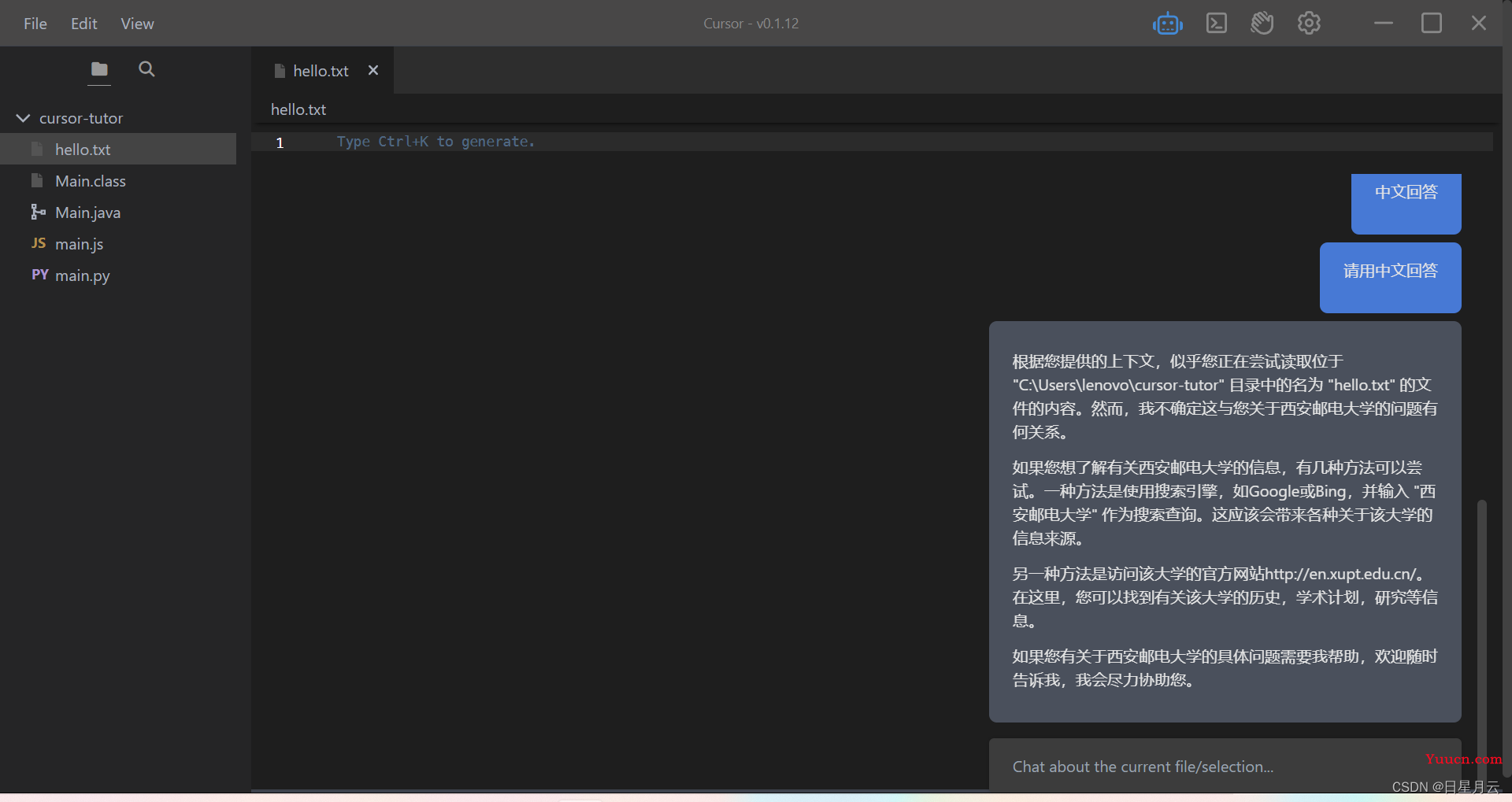The height and width of the screenshot is (802, 1512).
Task: Minimize the Cursor window
Action: coord(1384,24)
